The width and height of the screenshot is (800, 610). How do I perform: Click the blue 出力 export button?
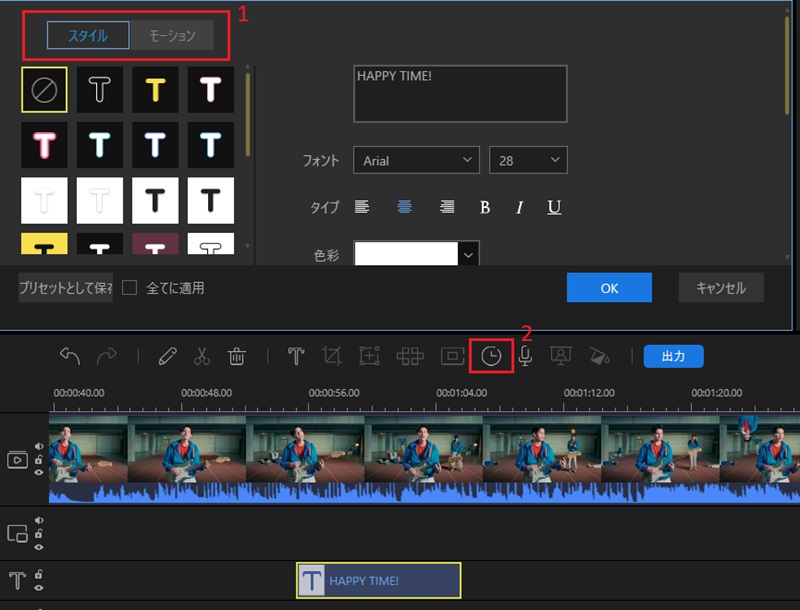tap(673, 356)
